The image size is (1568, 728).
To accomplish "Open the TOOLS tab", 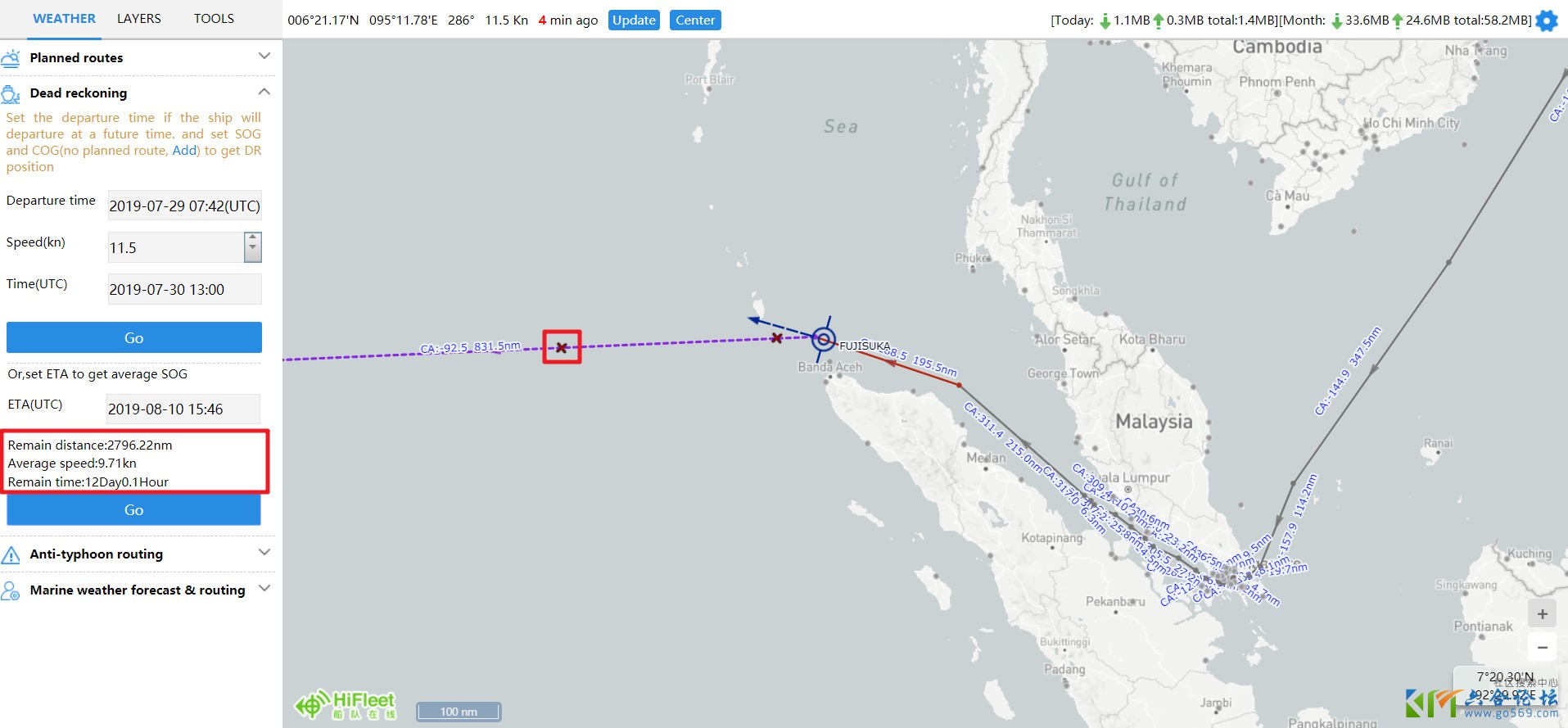I will [214, 19].
